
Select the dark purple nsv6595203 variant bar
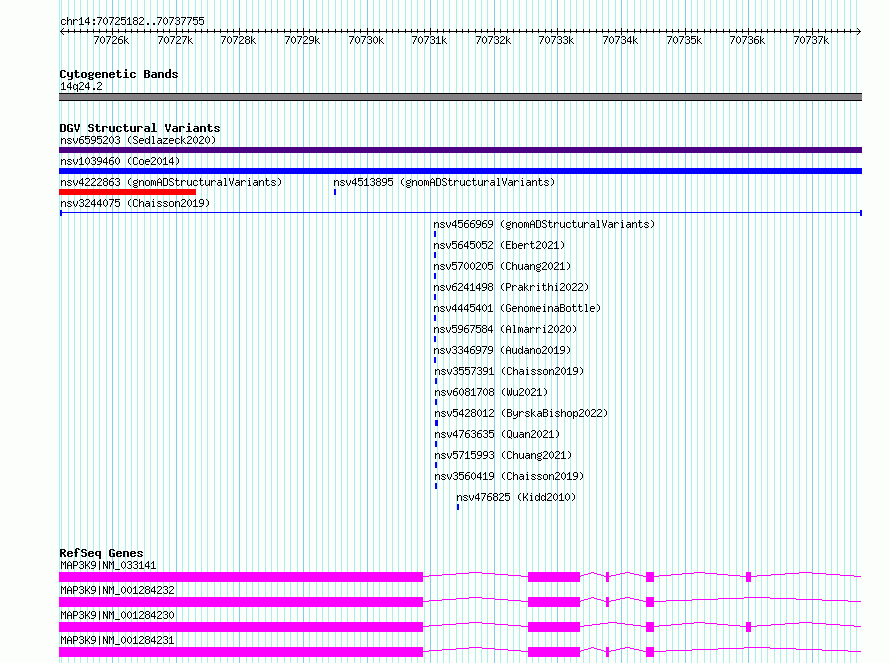(x=460, y=150)
